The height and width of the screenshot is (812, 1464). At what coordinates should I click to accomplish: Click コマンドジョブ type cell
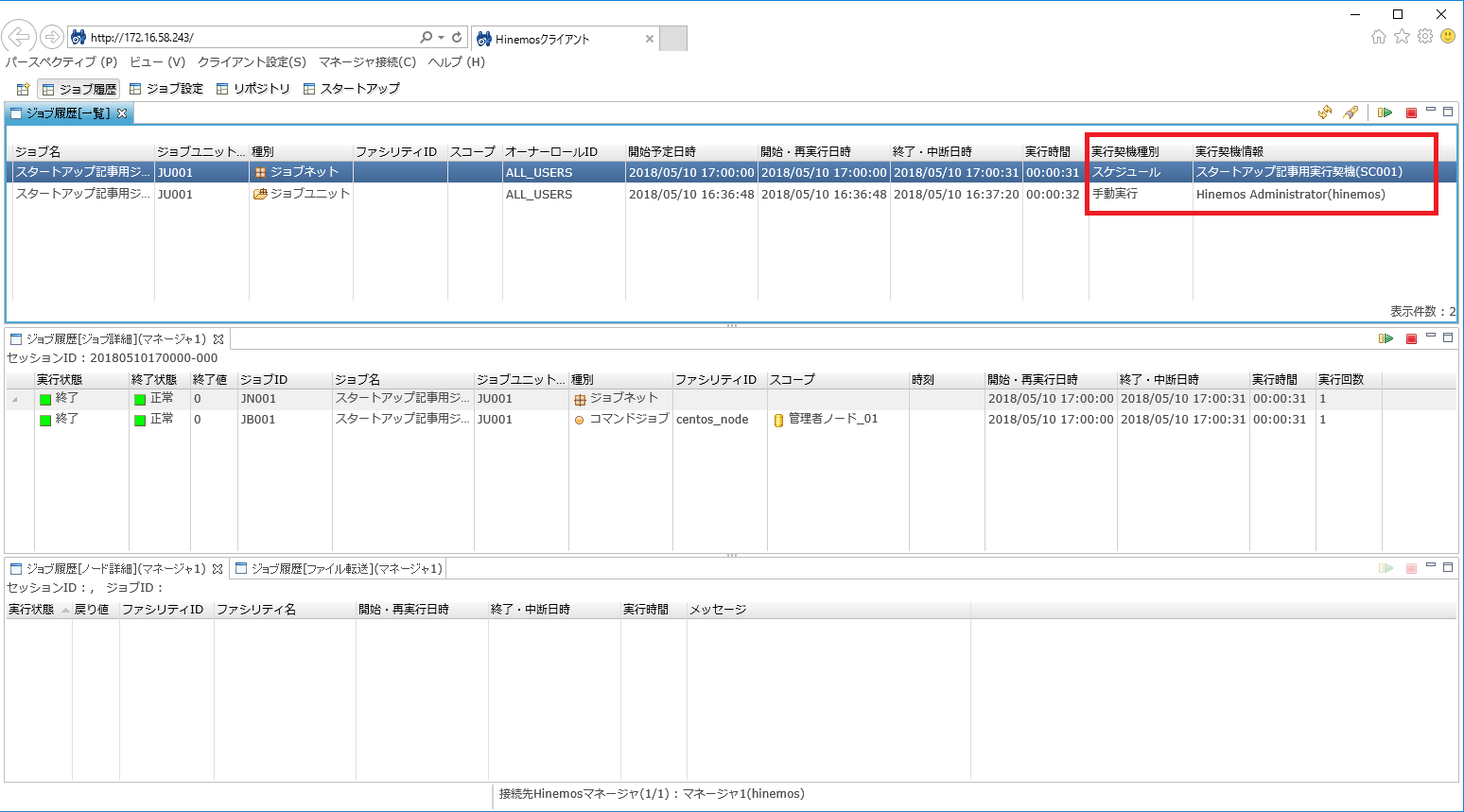click(621, 420)
